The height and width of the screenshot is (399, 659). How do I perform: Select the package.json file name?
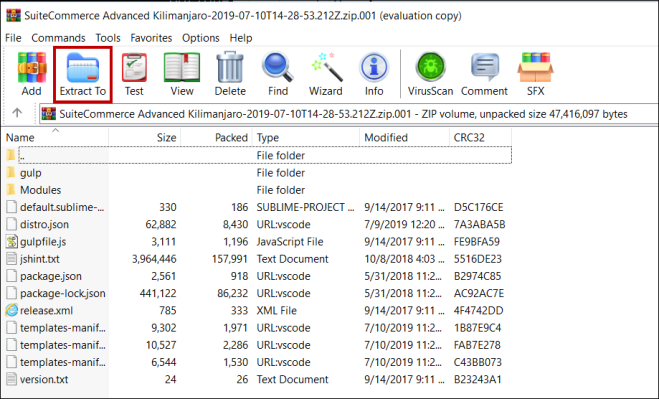pyautogui.click(x=51, y=276)
